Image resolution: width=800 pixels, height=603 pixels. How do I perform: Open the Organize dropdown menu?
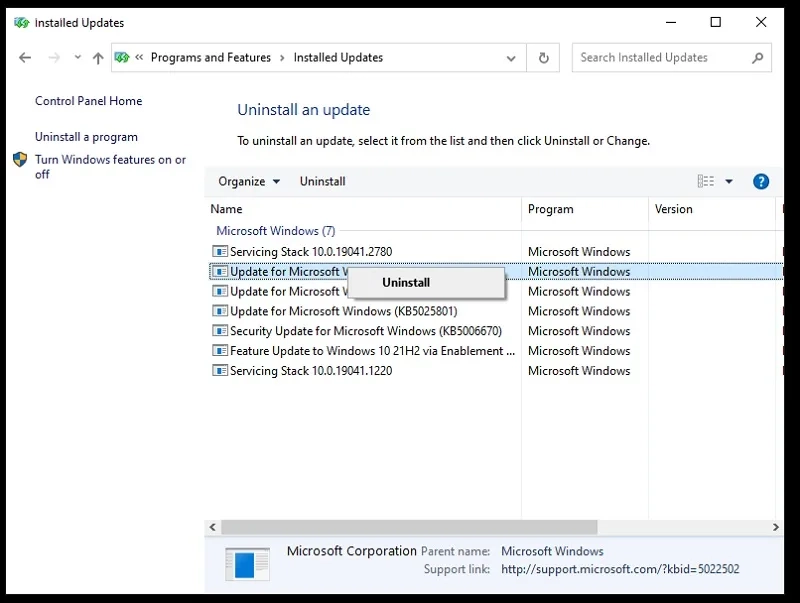(249, 182)
